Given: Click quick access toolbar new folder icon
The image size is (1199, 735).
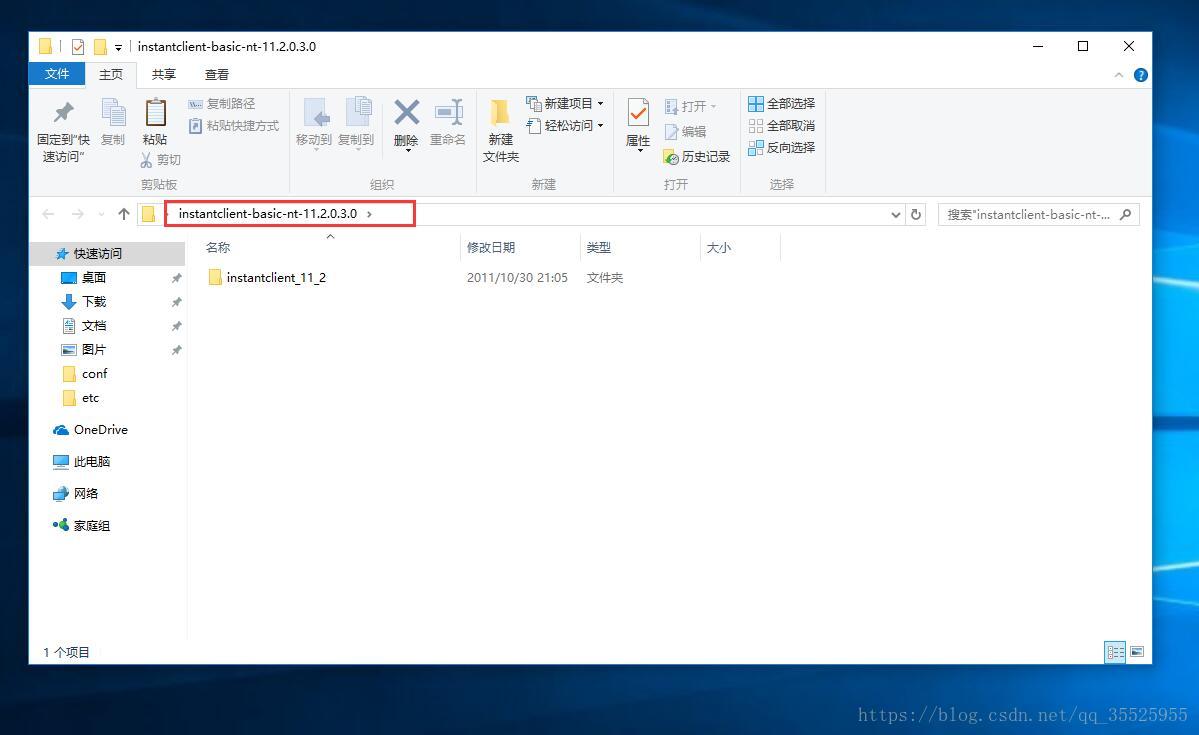Looking at the screenshot, I should (x=100, y=47).
